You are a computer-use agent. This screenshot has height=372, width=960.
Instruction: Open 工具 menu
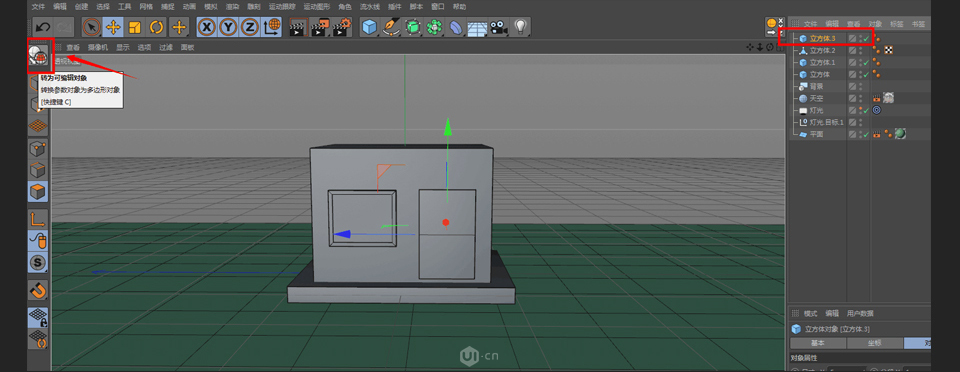125,7
